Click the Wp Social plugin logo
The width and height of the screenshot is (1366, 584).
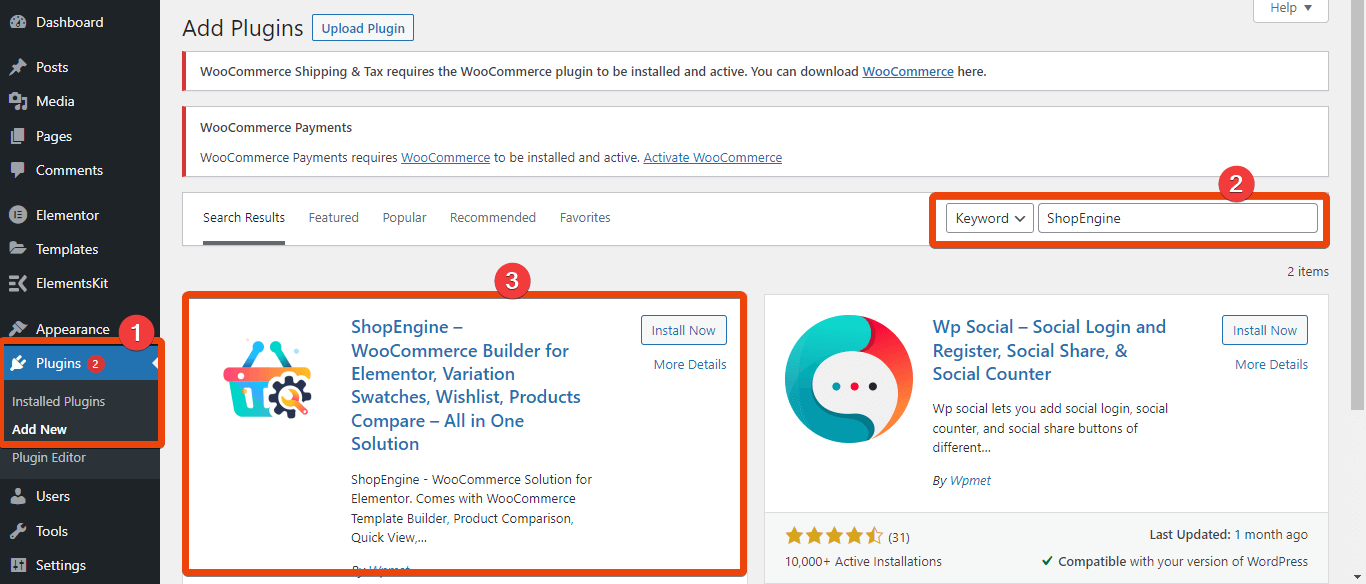point(849,379)
